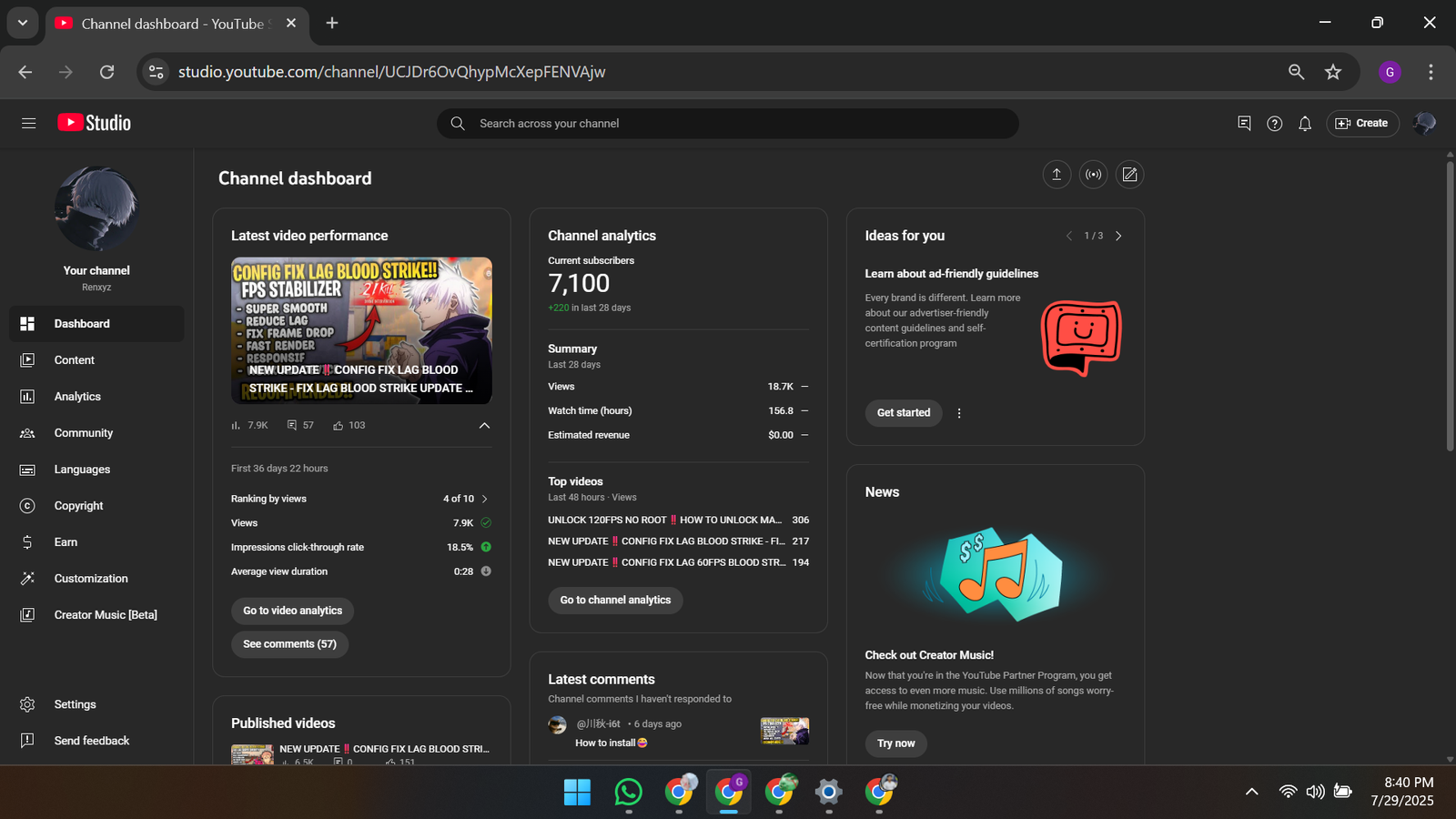The width and height of the screenshot is (1456, 819).
Task: Open Earn in the sidebar
Action: click(x=96, y=542)
